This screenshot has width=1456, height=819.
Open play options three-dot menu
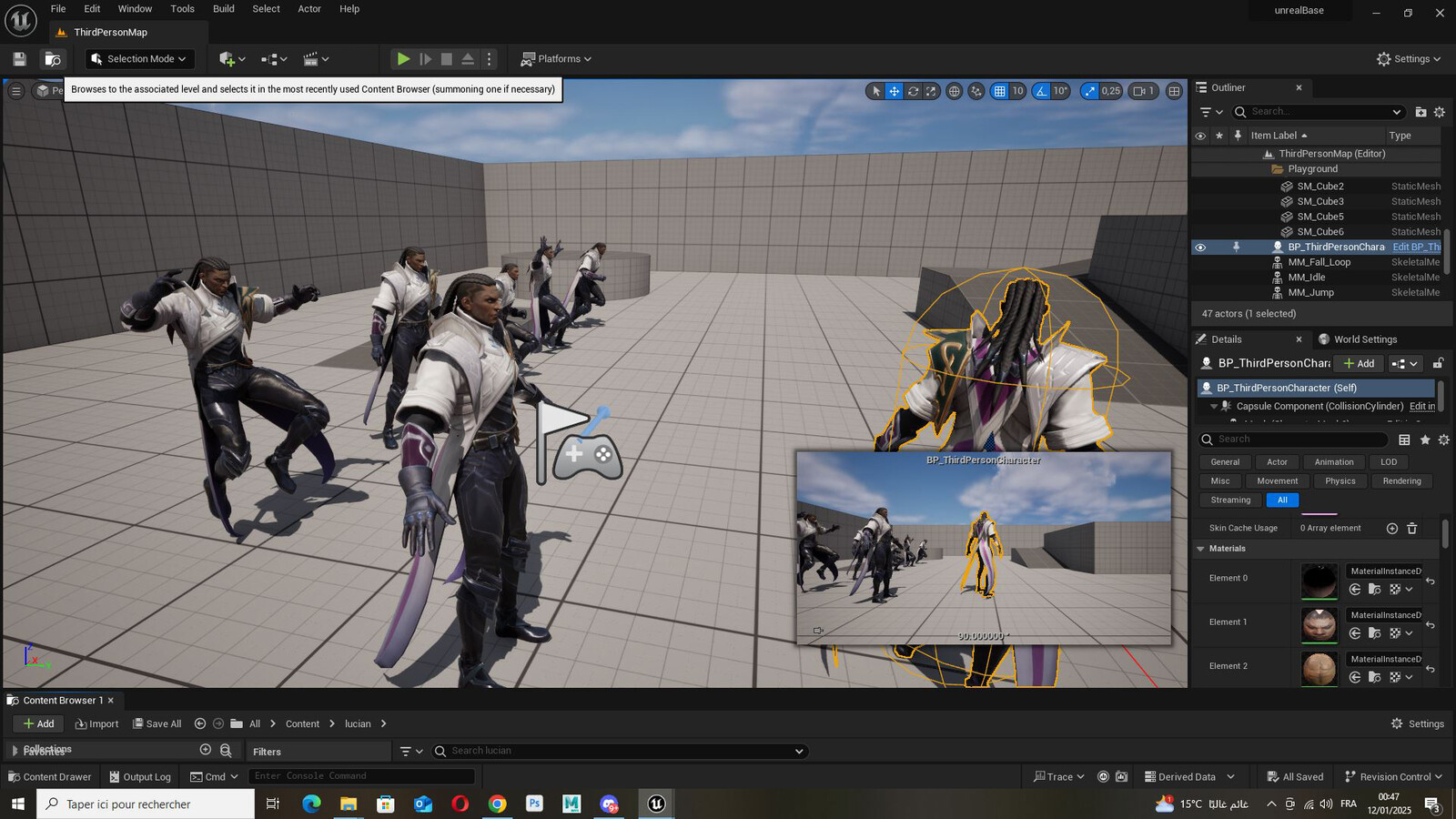[x=490, y=59]
